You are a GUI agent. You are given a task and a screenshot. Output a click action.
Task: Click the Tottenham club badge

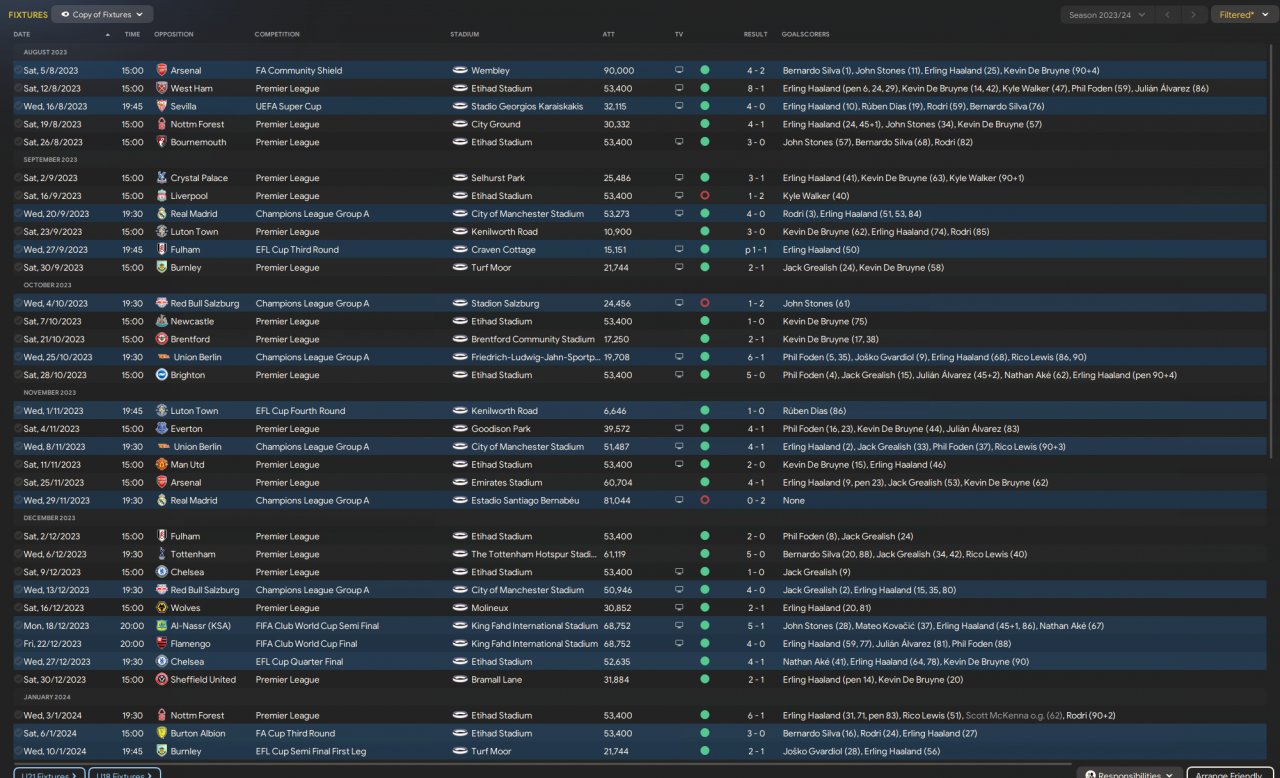click(x=162, y=555)
